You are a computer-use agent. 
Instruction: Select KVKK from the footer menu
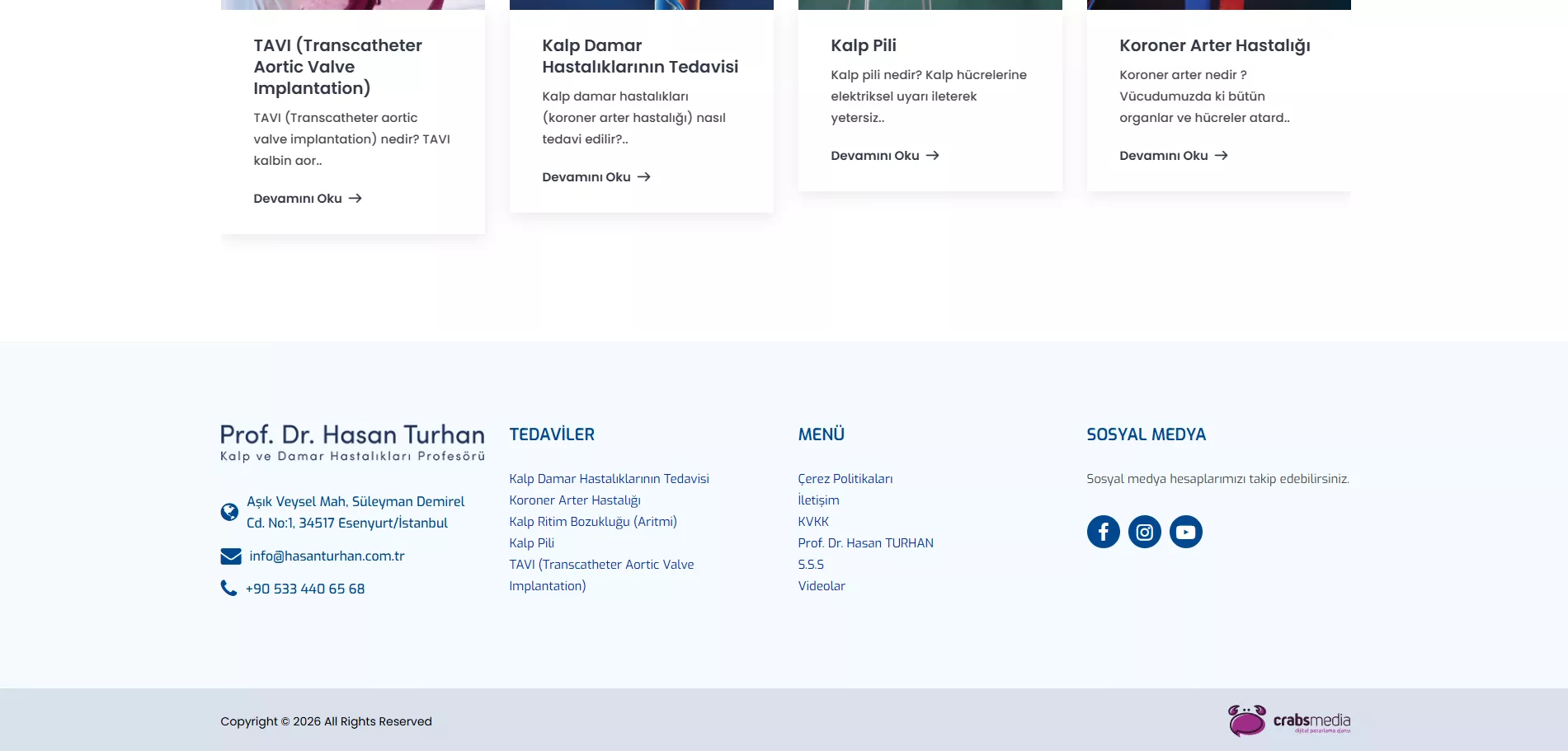813,522
